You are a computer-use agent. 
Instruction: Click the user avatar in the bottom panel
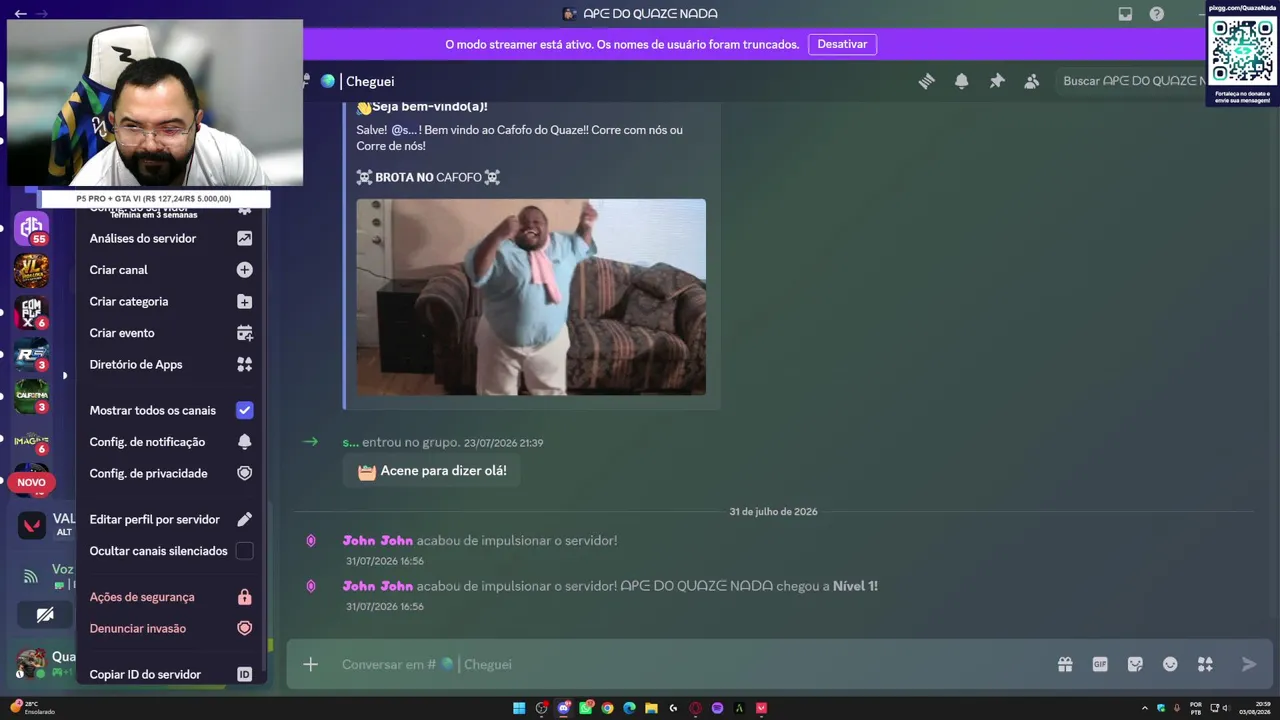(x=31, y=662)
